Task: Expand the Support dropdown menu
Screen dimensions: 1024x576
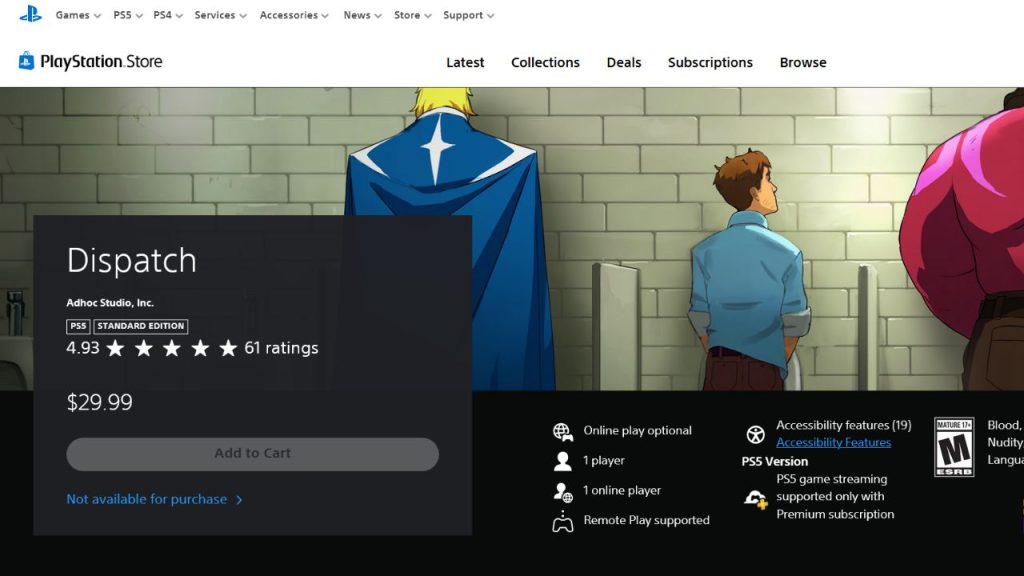Action: (468, 15)
